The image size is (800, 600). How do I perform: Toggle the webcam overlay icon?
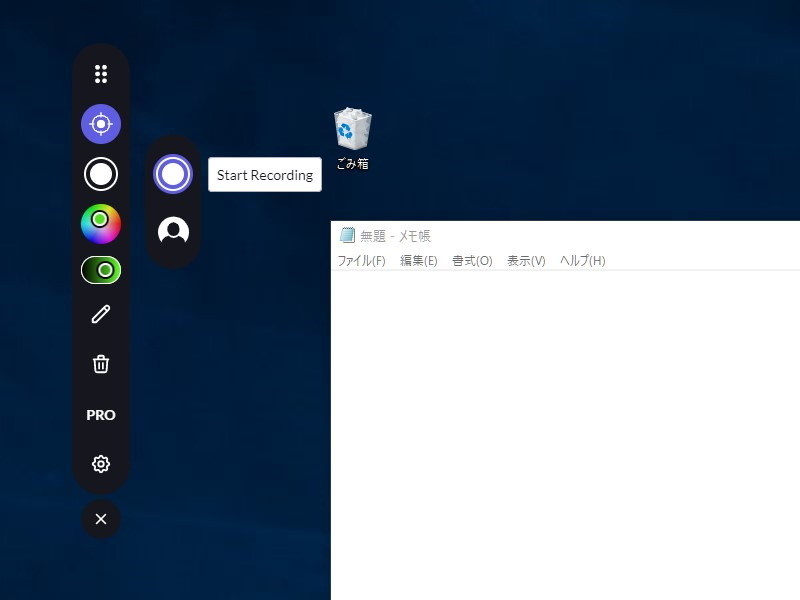[173, 231]
